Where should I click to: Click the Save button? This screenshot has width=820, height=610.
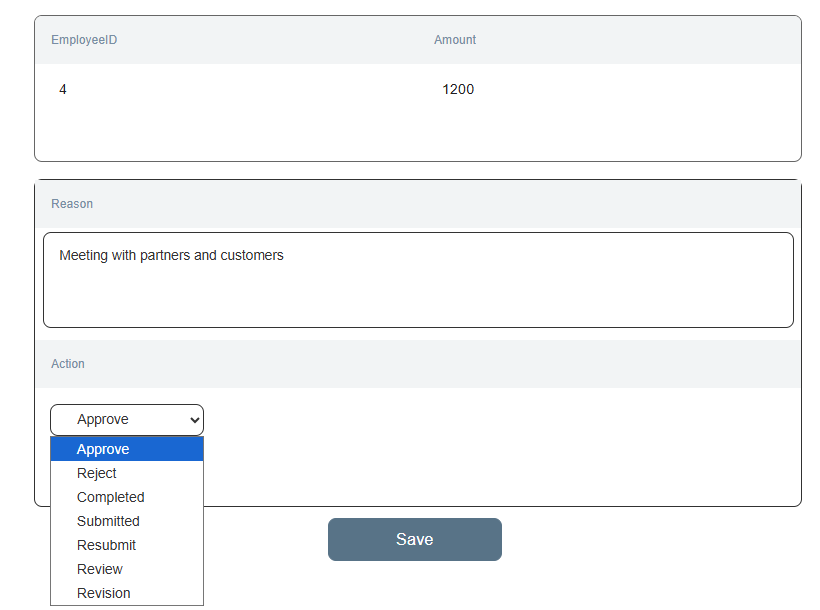point(414,539)
